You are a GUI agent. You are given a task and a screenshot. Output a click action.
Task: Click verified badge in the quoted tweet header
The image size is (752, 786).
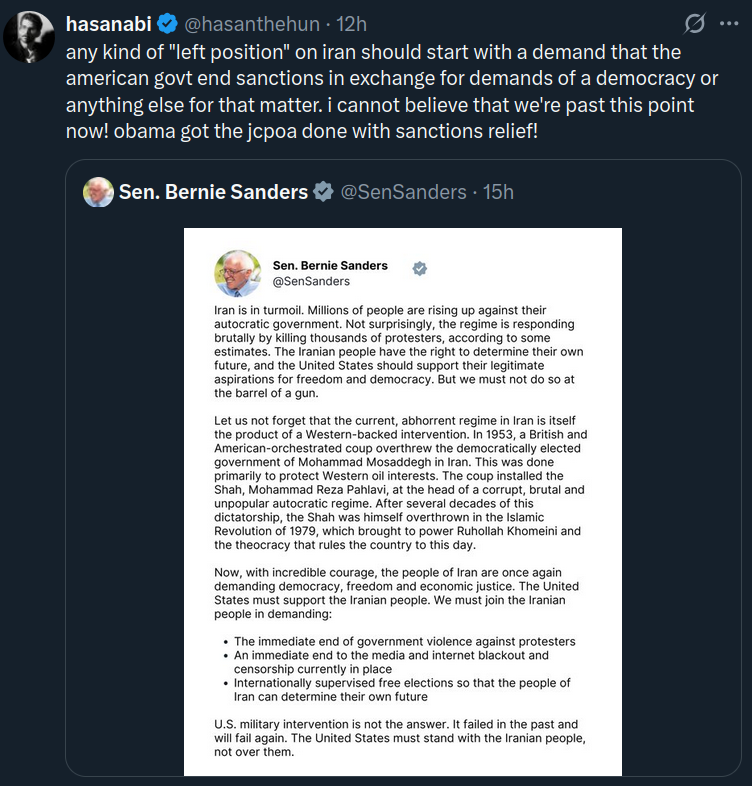point(324,191)
